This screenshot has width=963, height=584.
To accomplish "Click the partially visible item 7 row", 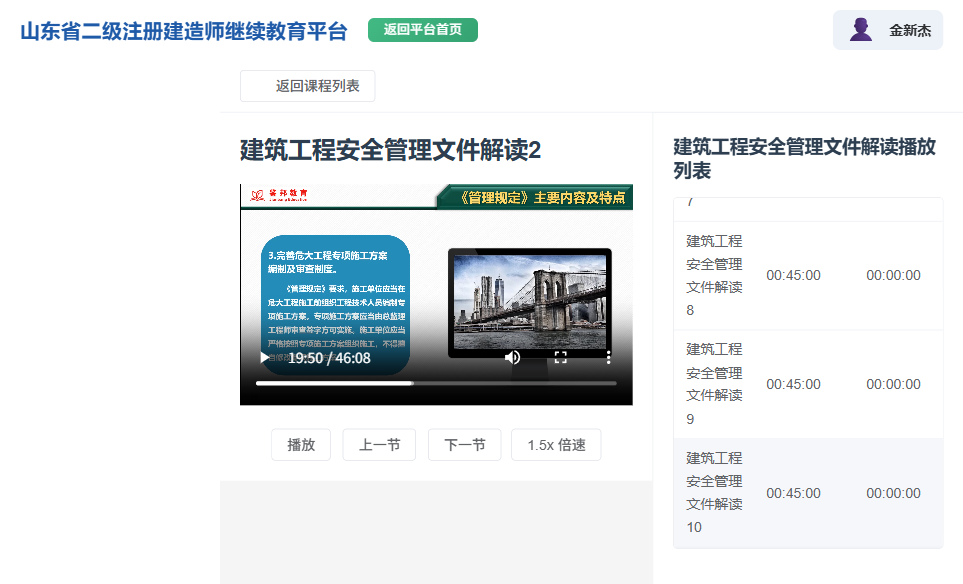I will point(808,209).
